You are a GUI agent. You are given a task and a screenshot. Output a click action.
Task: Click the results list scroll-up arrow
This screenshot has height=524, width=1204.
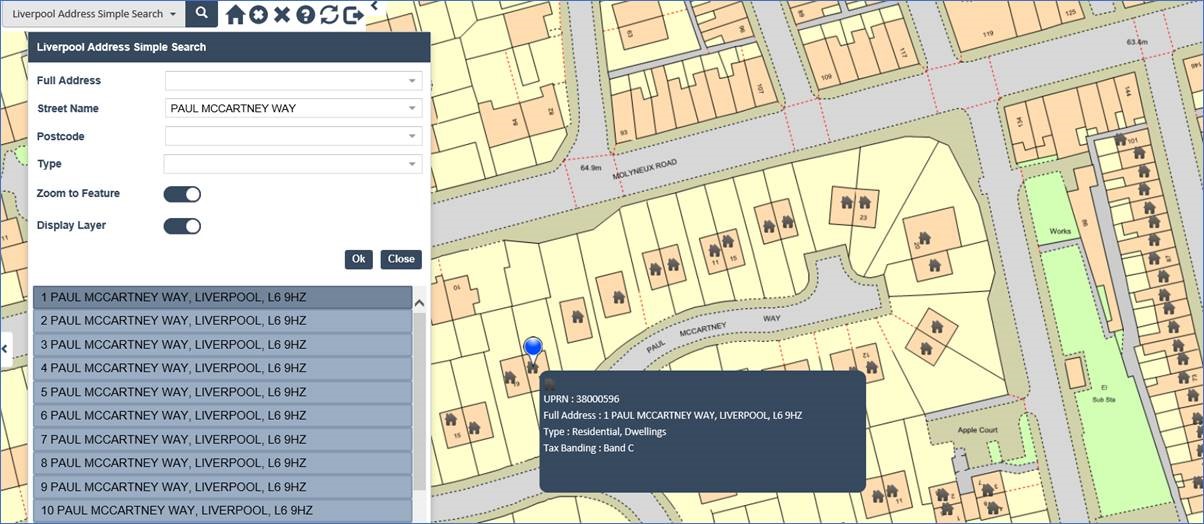tap(420, 303)
